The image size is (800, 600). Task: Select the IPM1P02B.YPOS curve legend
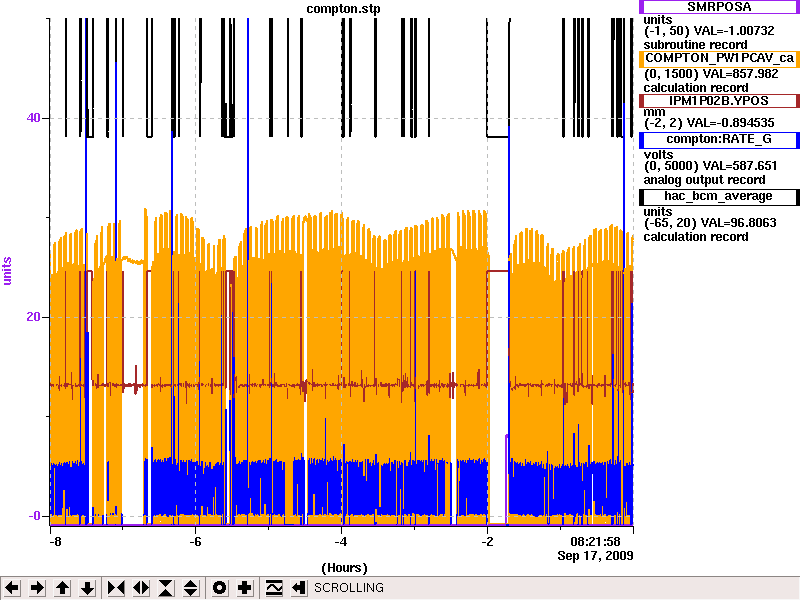(719, 101)
